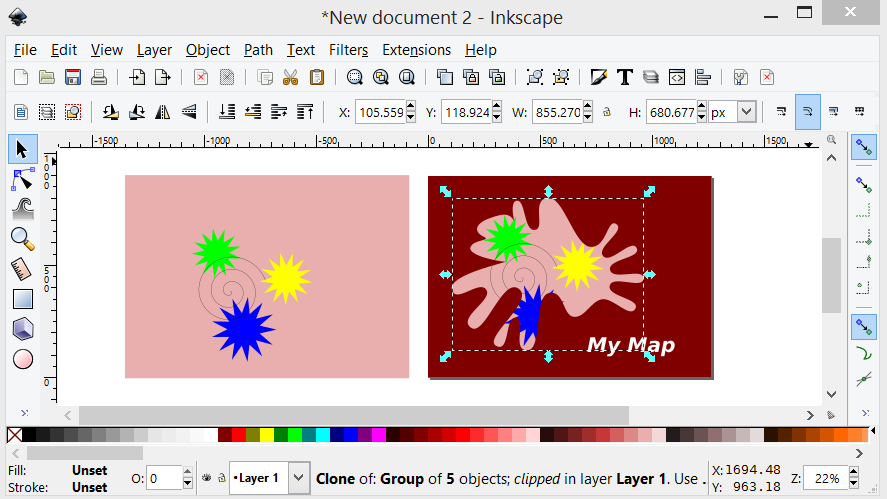Expand the Layer 1 dropdown
Image resolution: width=887 pixels, height=499 pixels.
pos(298,478)
